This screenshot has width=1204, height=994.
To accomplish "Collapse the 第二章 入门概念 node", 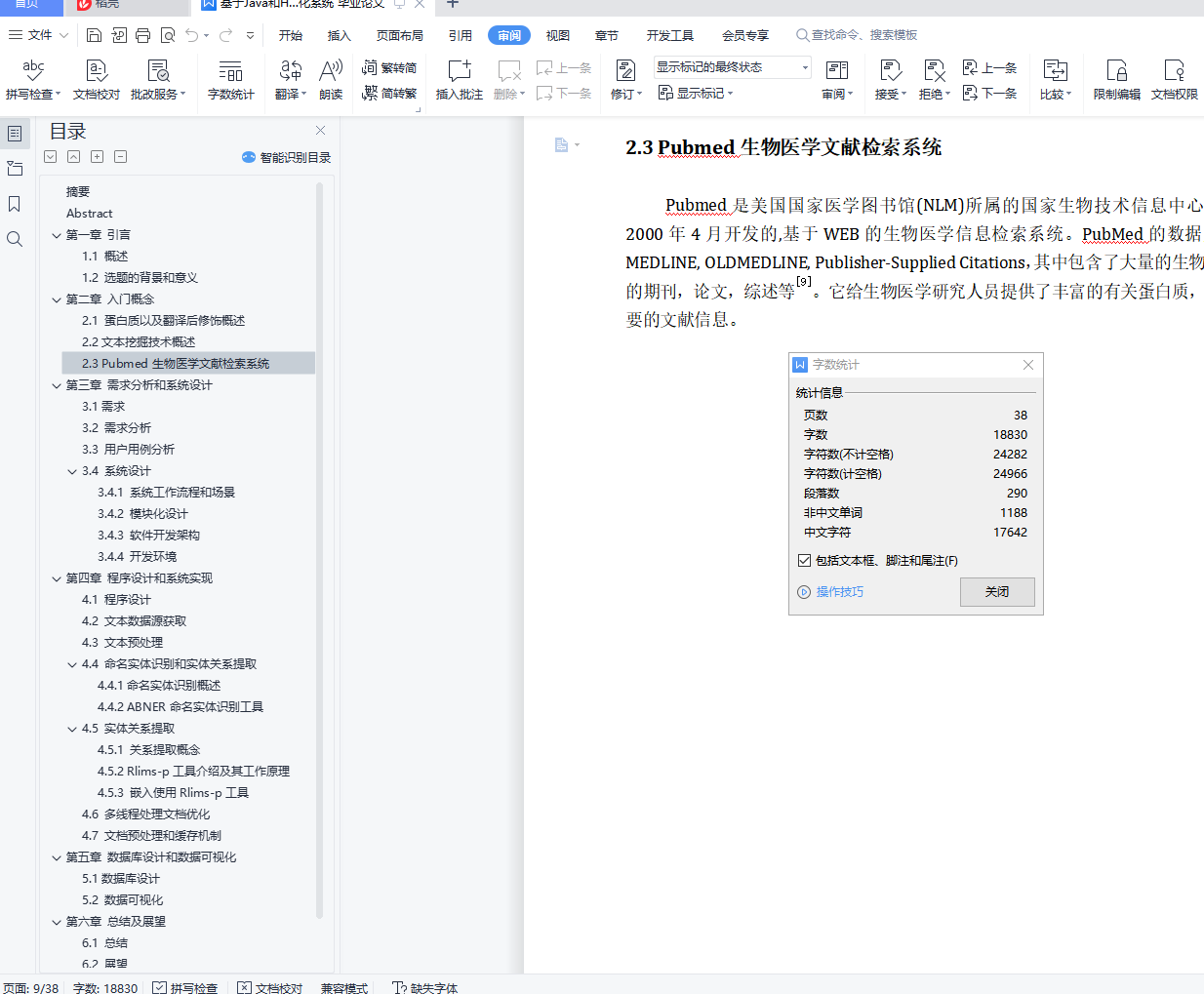I will [x=57, y=299].
